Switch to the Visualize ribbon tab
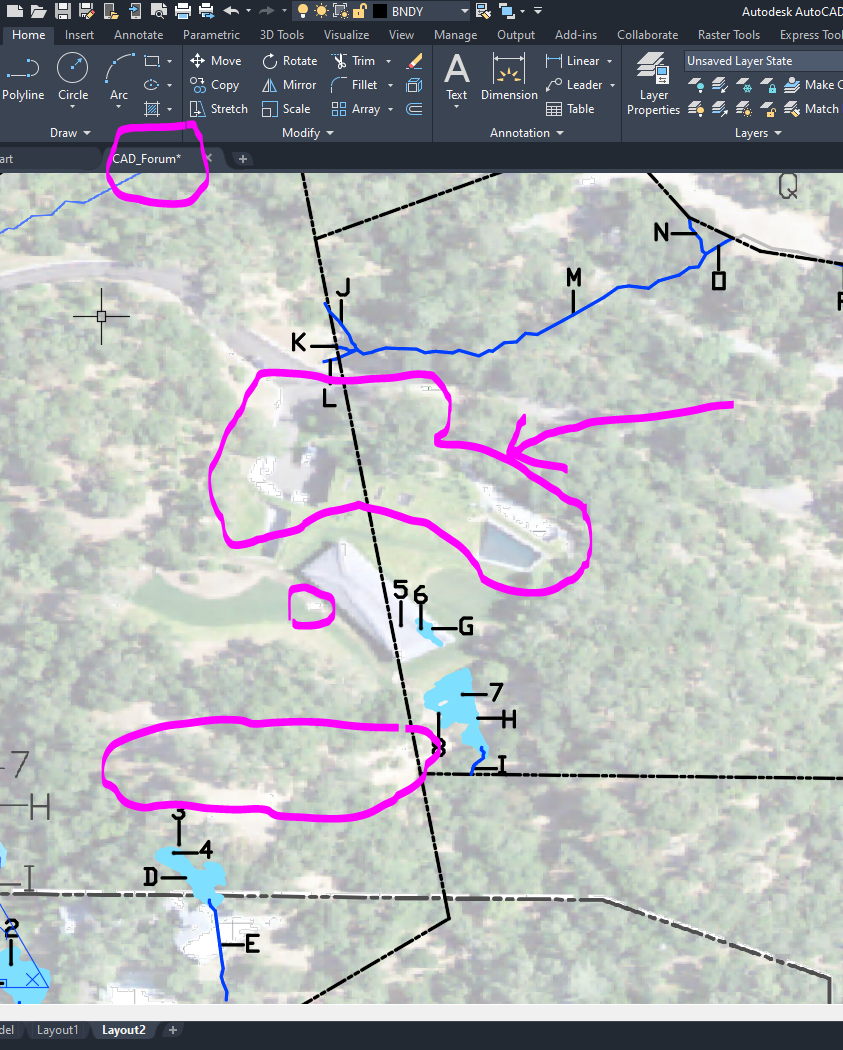843x1050 pixels. pos(346,33)
